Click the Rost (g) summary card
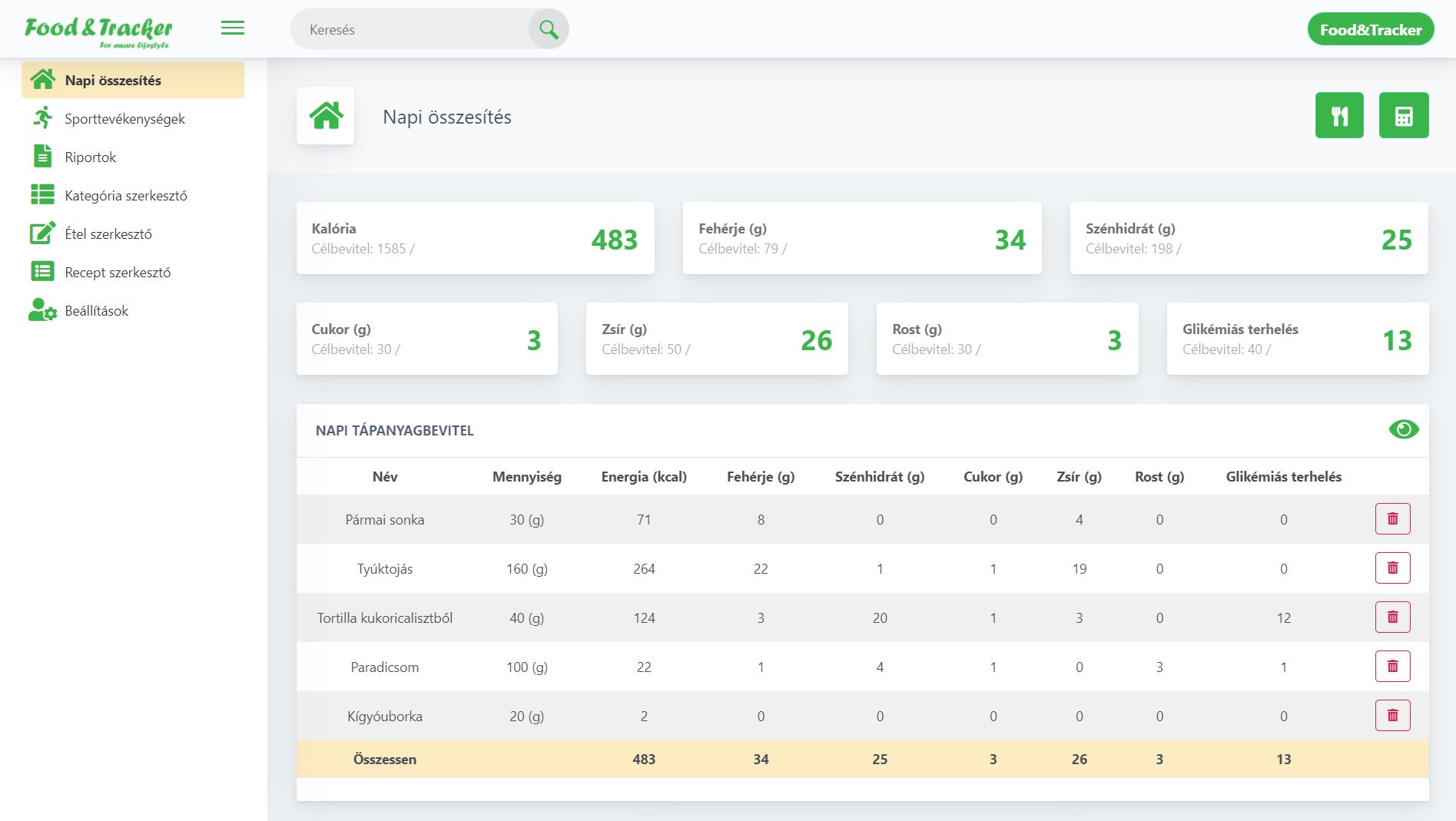The height and width of the screenshot is (821, 1456). [1007, 339]
